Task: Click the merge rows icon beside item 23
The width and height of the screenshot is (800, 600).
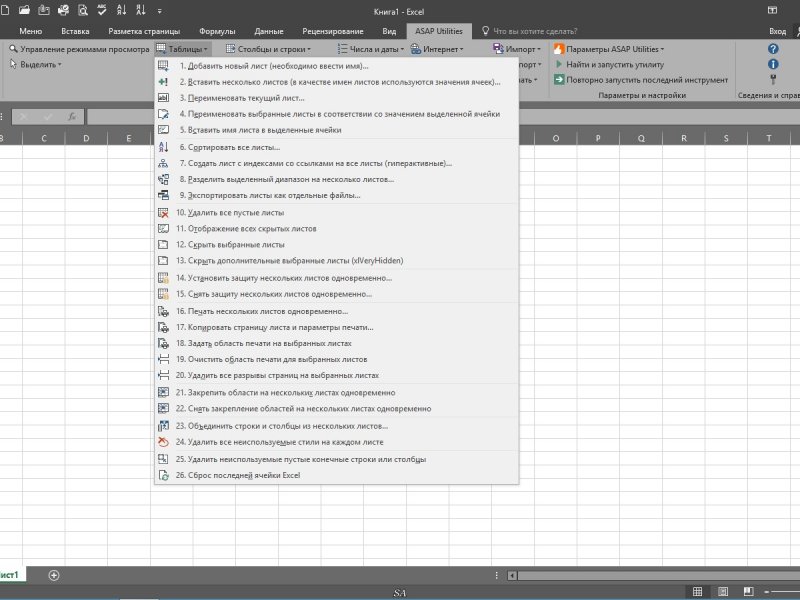Action: [163, 426]
